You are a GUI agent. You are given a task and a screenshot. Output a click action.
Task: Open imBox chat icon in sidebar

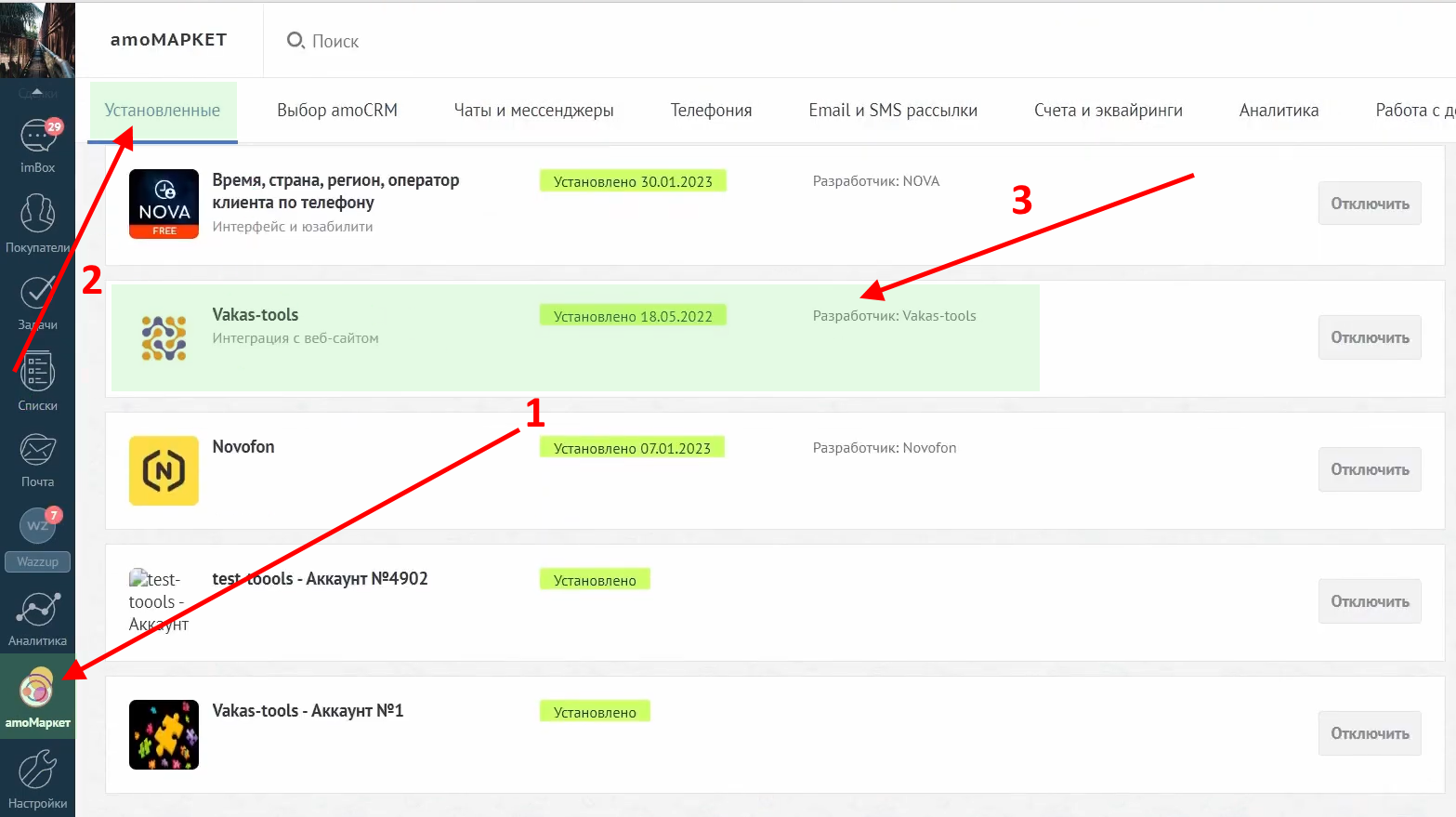[37, 138]
